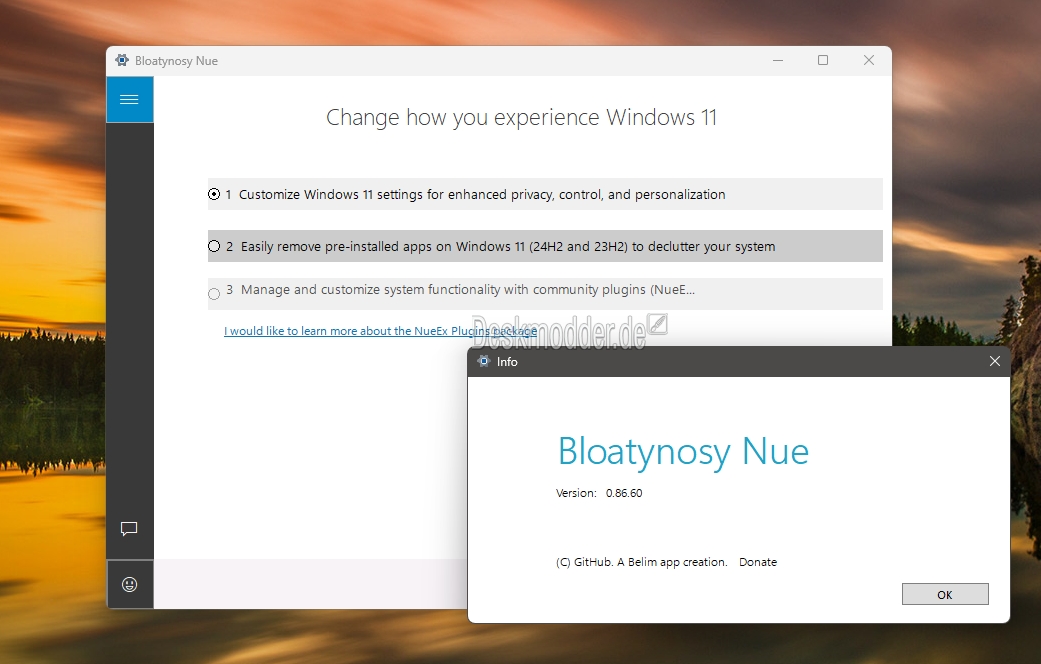Click the copyright text GitHub. A Belim app creation.

pos(641,562)
